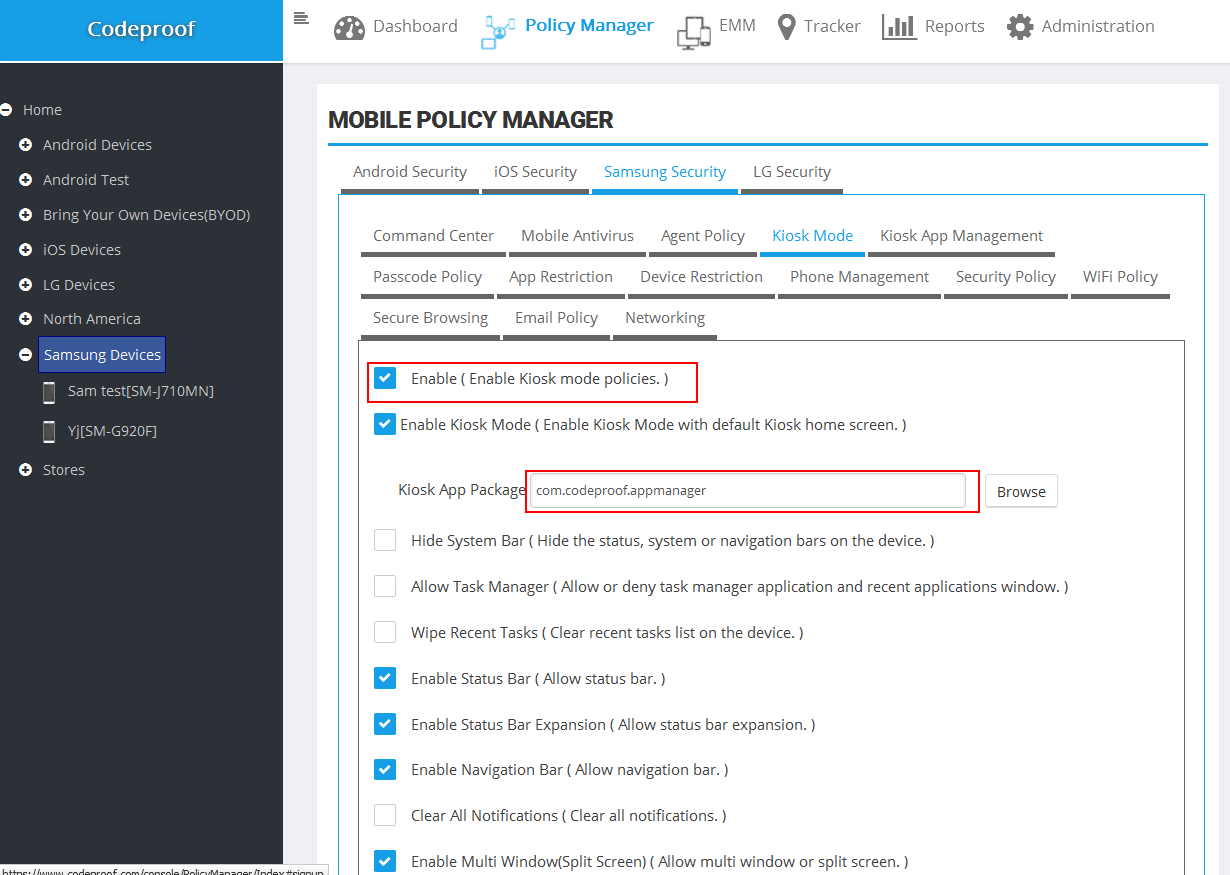Collapse the Home tree node
Image resolution: width=1230 pixels, height=875 pixels.
coord(6,110)
